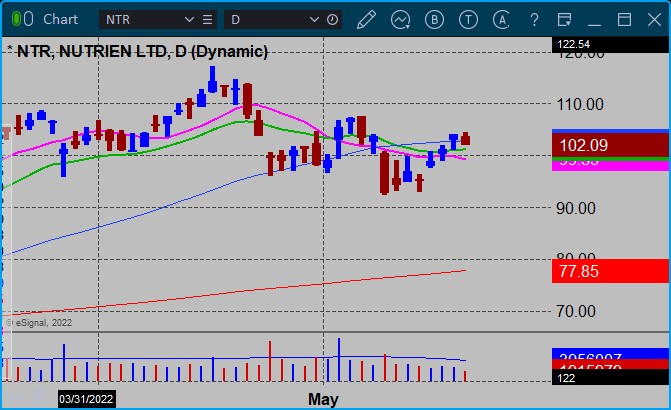Click the May label on time axis
This screenshot has width=671, height=410.
click(x=323, y=399)
